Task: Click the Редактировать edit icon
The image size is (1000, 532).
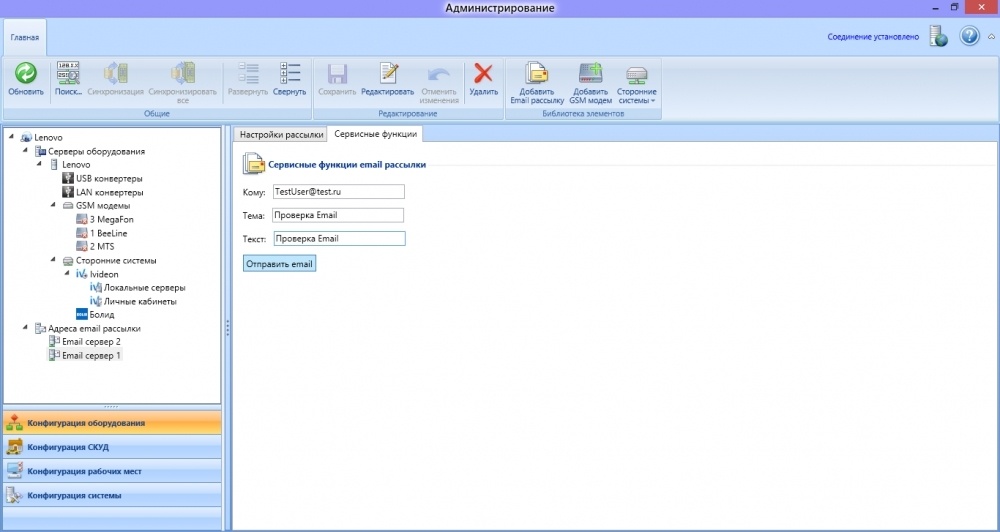Action: point(388,73)
